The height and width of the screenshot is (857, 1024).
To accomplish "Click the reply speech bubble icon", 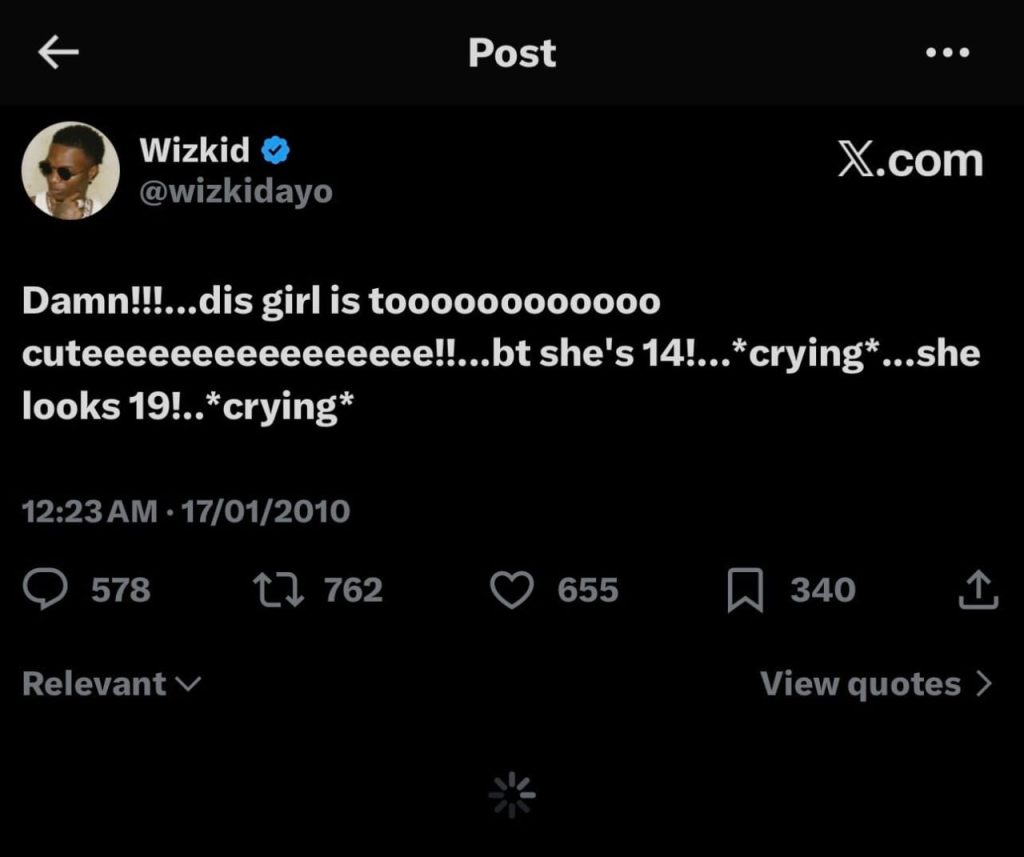I will 45,590.
